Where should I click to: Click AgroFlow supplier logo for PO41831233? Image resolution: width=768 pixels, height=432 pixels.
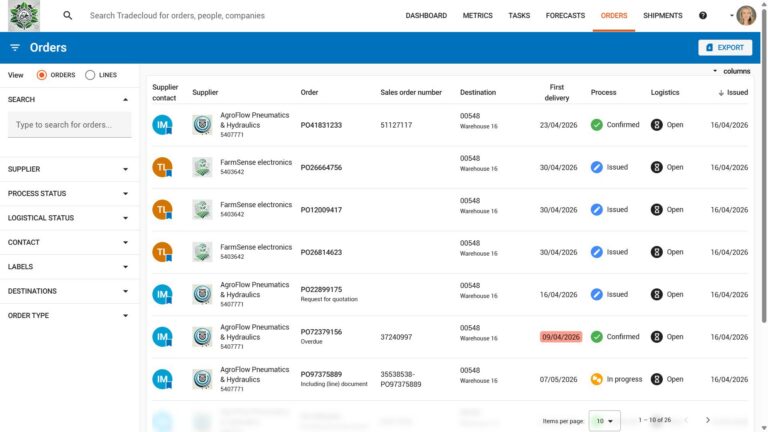[202, 125]
